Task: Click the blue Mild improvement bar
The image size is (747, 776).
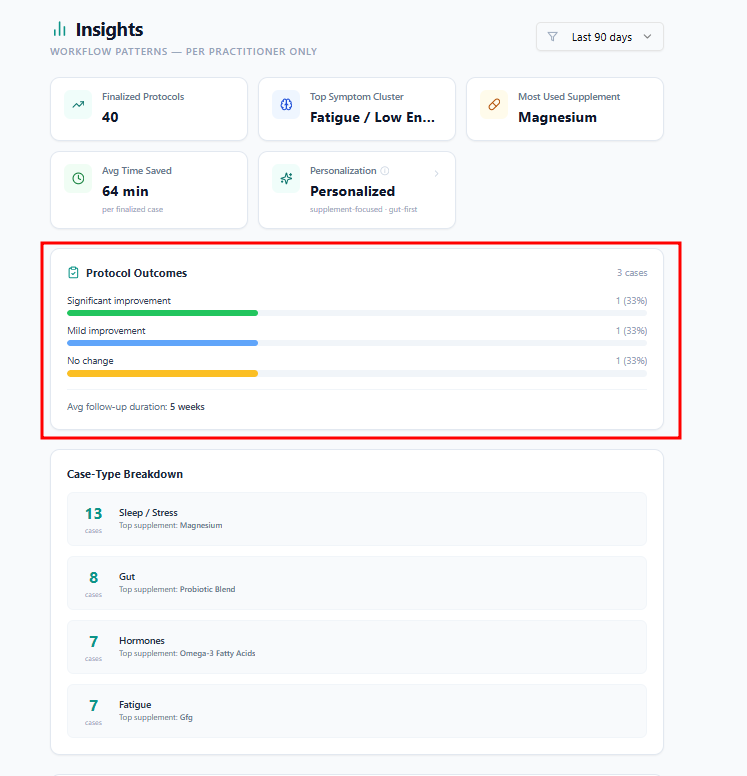Action: click(x=162, y=343)
